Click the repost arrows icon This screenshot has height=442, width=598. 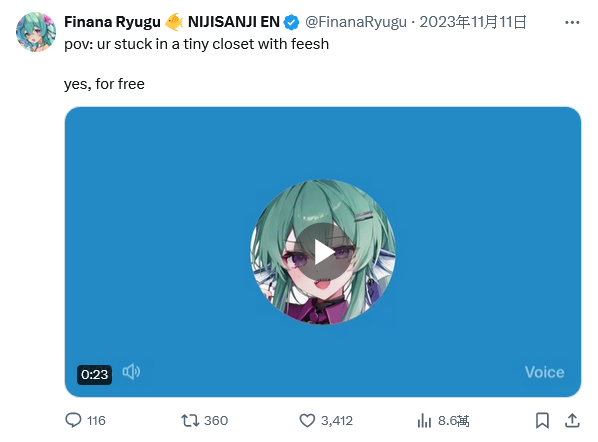pyautogui.click(x=190, y=420)
